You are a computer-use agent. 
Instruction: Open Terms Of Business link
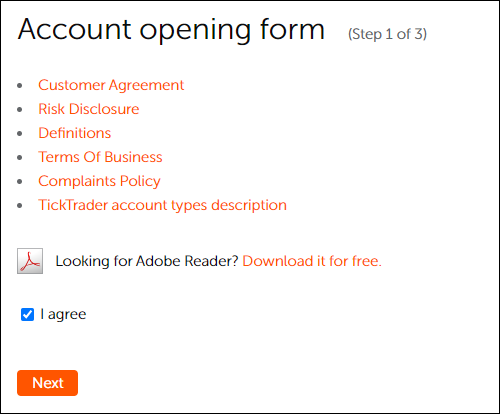click(100, 157)
